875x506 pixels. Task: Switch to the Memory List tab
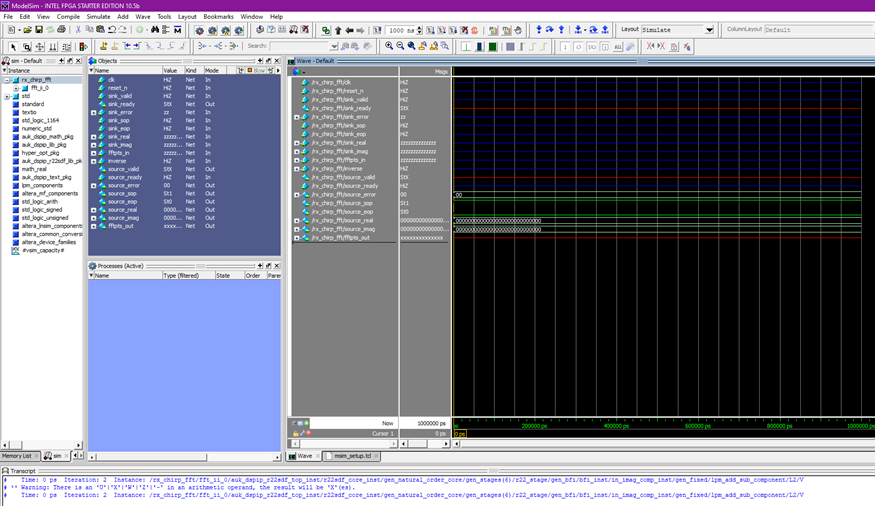click(x=17, y=456)
